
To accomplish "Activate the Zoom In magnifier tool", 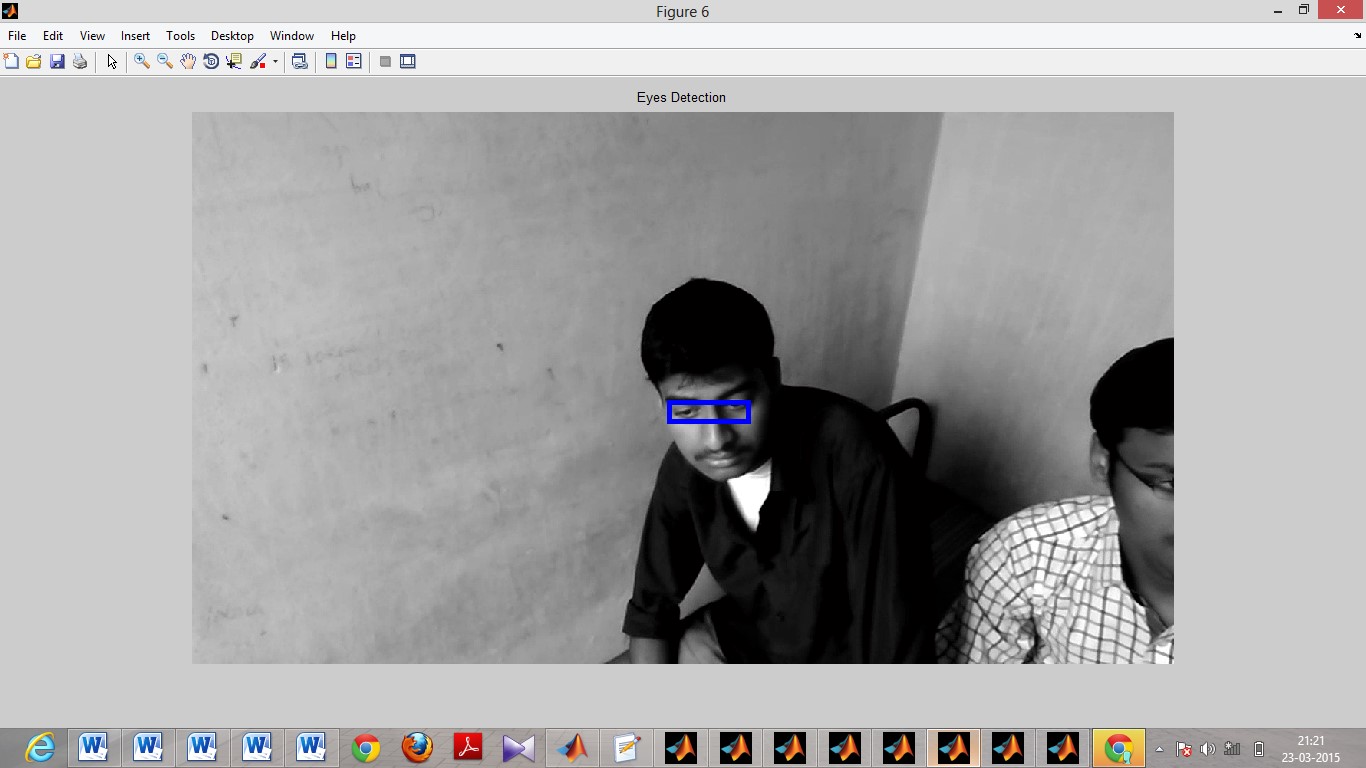I will coord(142,62).
